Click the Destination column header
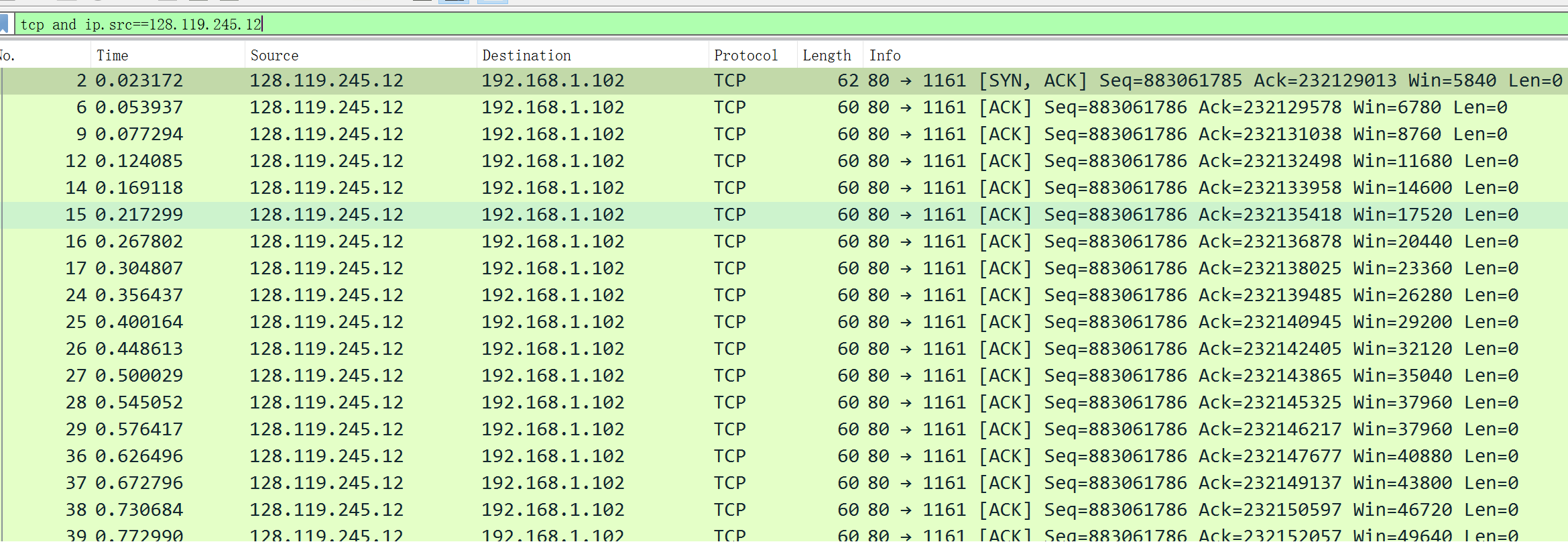The width and height of the screenshot is (1568, 542). coord(527,56)
